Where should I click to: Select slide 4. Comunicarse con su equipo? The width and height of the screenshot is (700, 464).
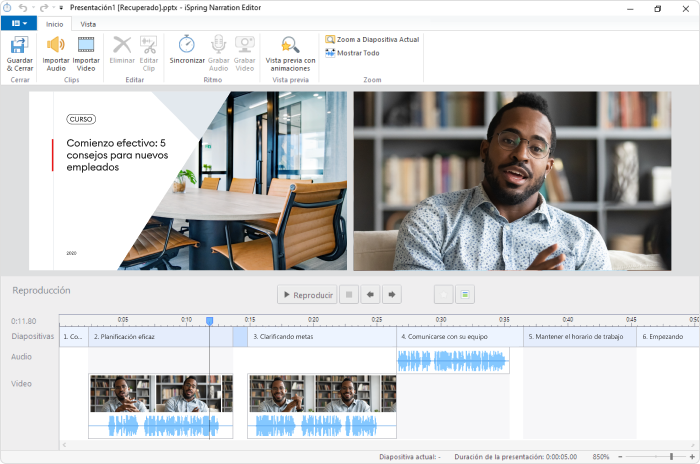pyautogui.click(x=460, y=337)
